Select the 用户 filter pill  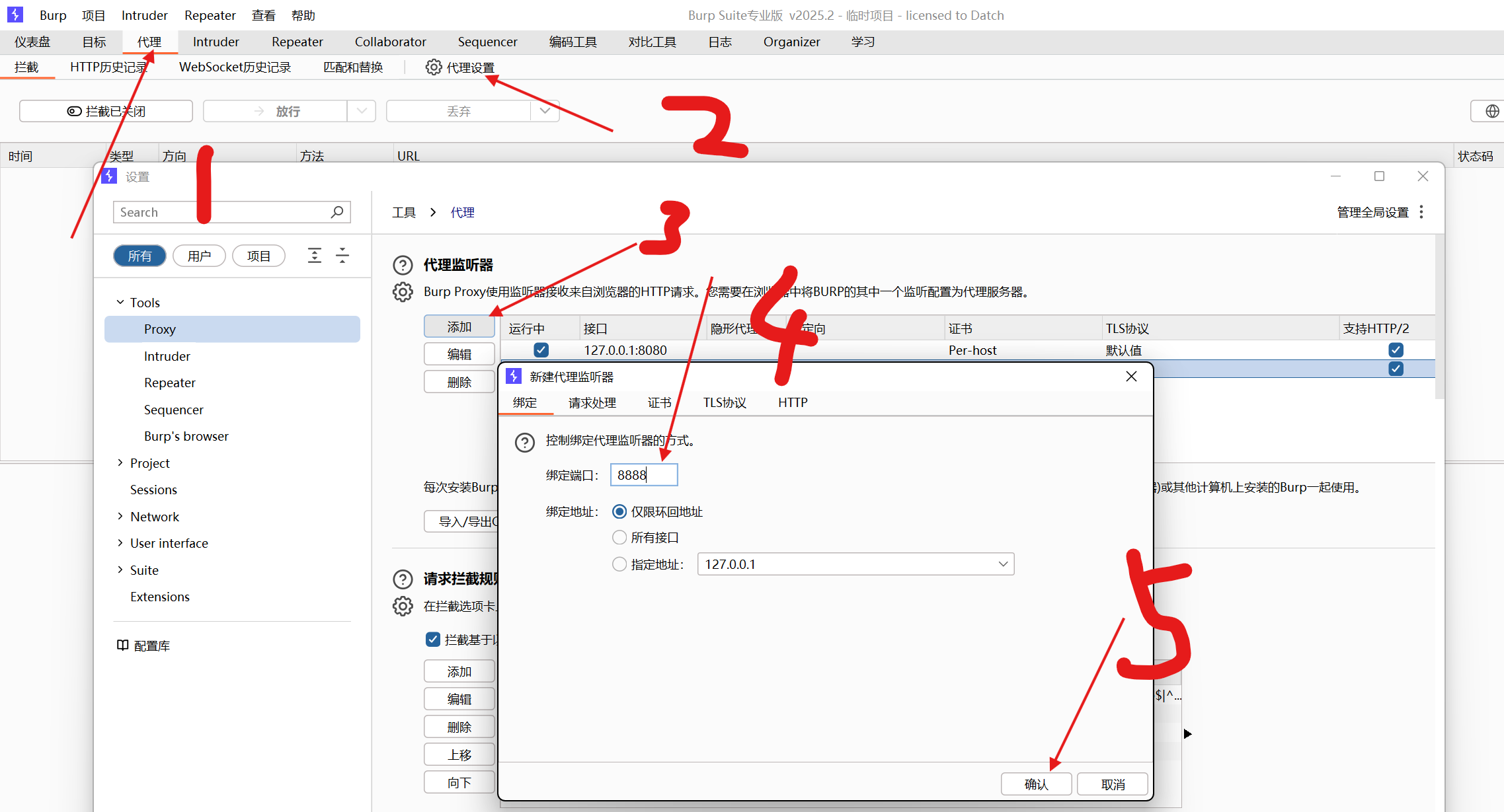[x=199, y=256]
